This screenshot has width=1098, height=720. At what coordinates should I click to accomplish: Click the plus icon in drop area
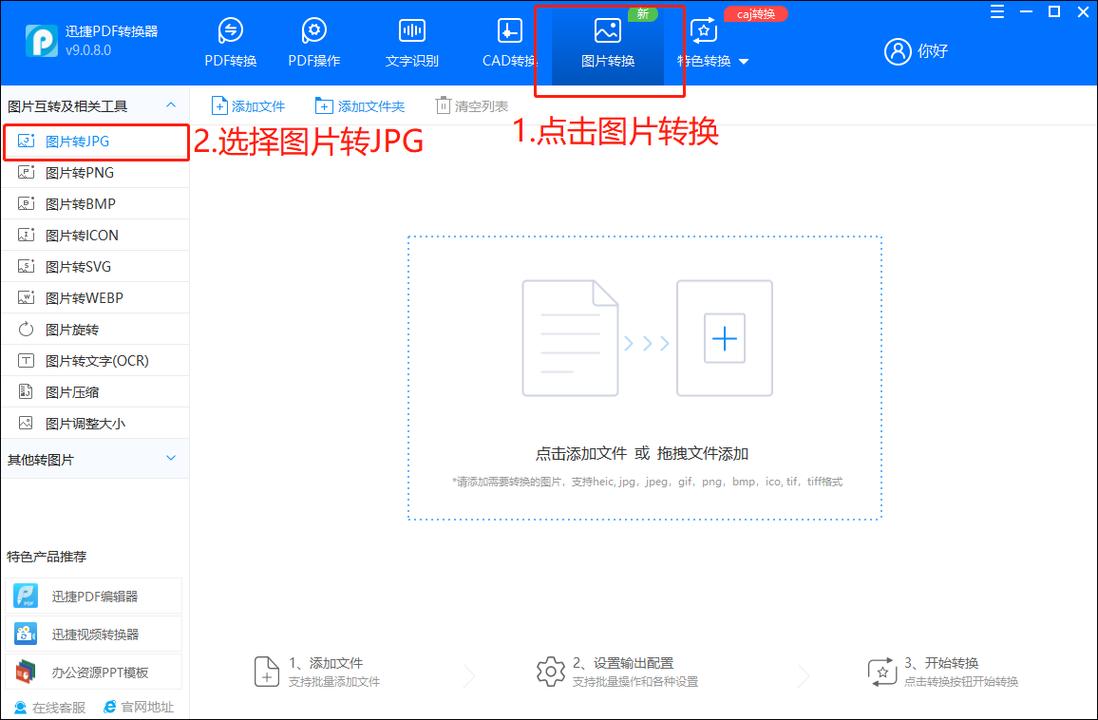724,339
